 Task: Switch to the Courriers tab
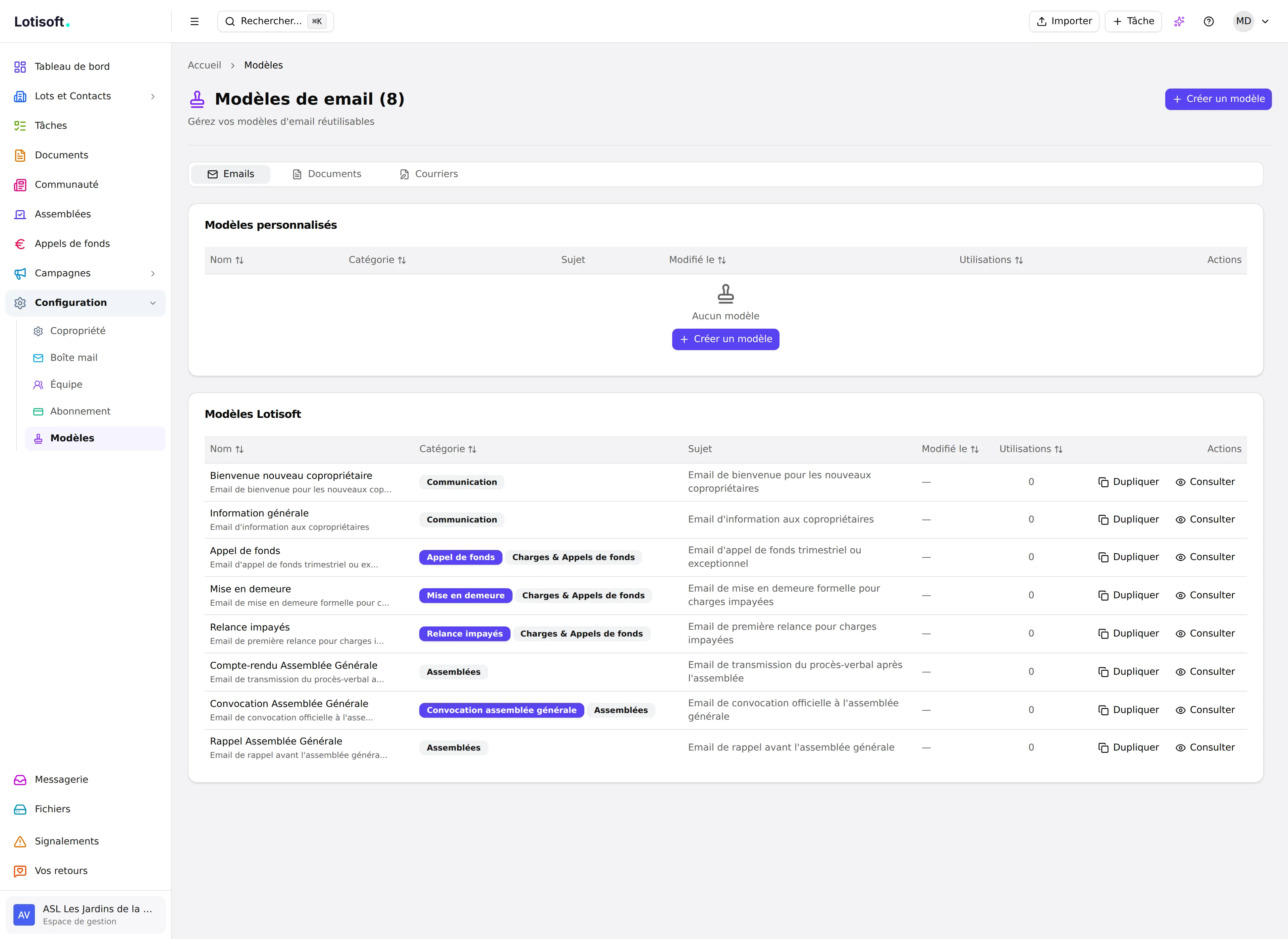pos(429,174)
